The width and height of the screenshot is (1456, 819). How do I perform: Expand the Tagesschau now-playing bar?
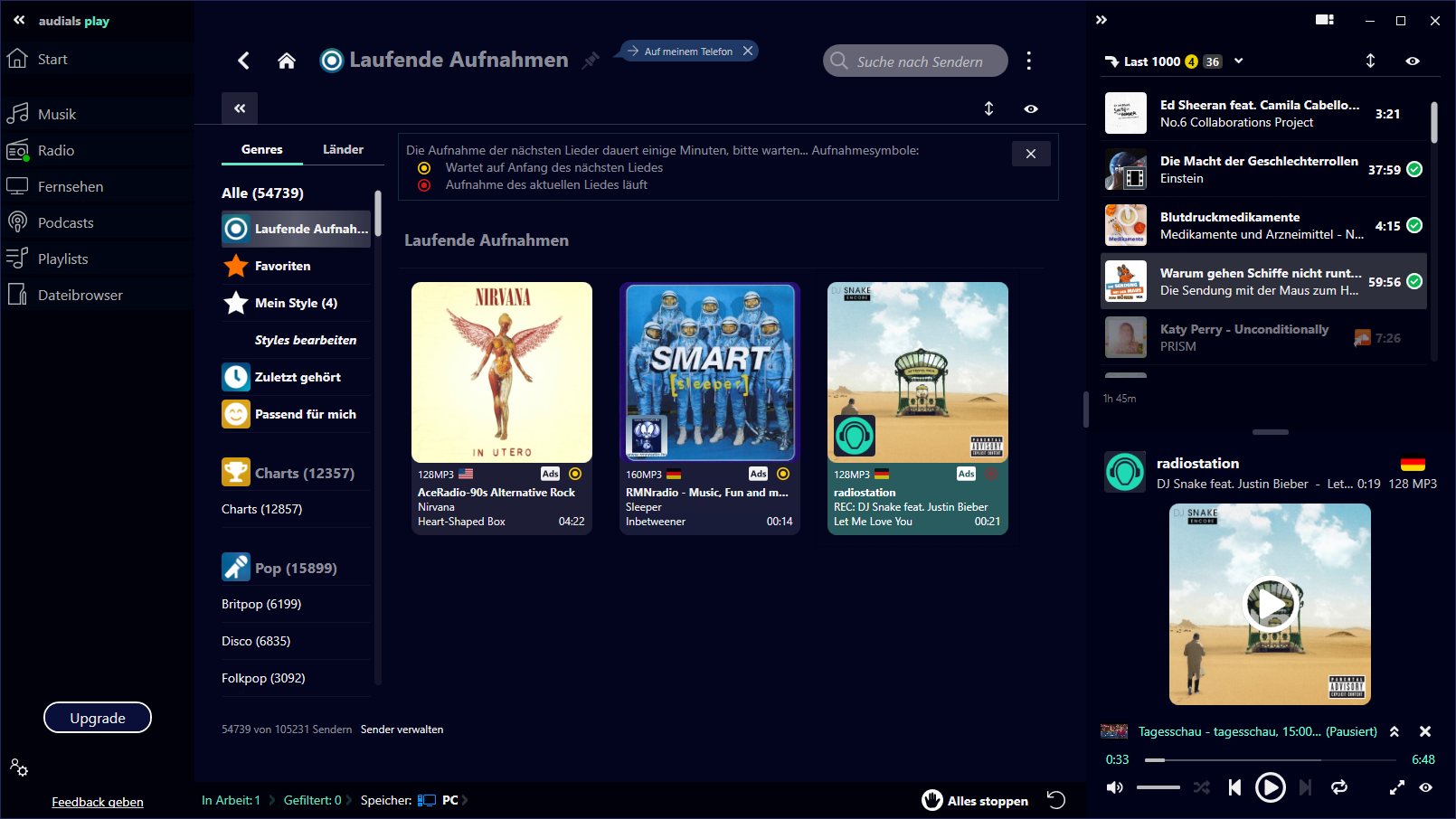(1395, 731)
